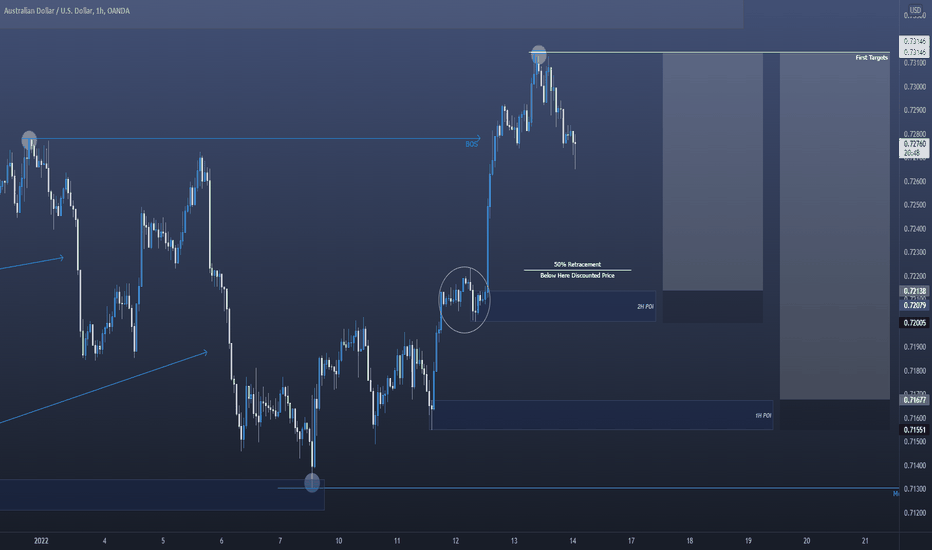932x550 pixels.
Task: Click the 0.72600 price scale value
Action: [914, 181]
